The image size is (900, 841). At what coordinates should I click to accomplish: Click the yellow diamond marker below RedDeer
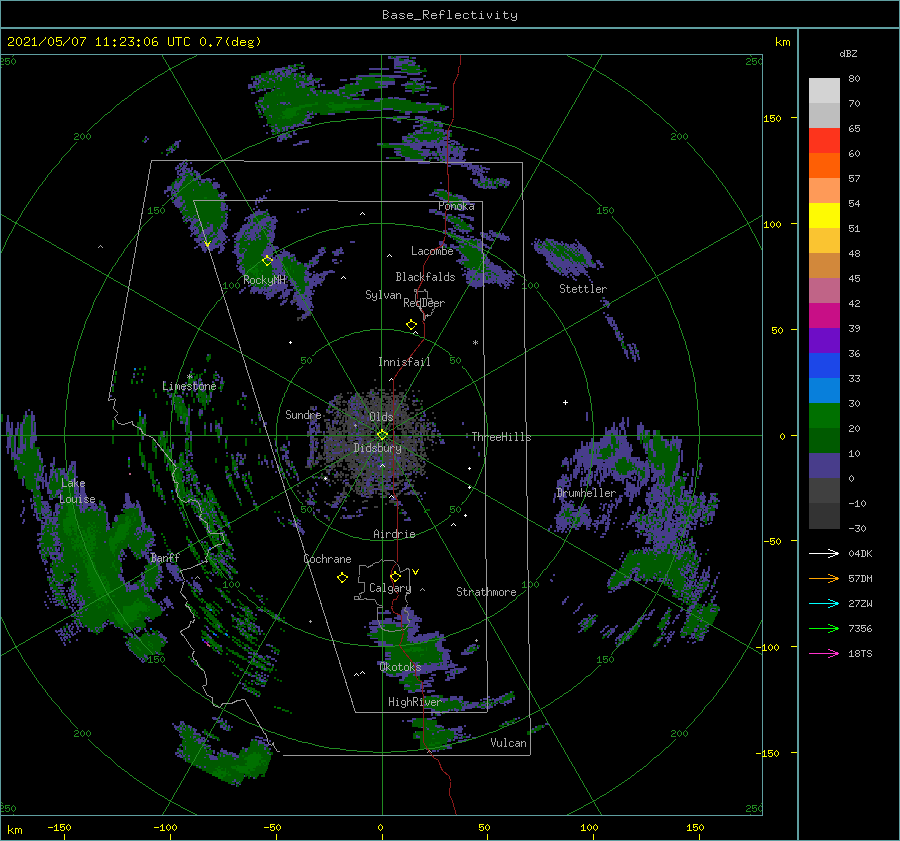411,325
